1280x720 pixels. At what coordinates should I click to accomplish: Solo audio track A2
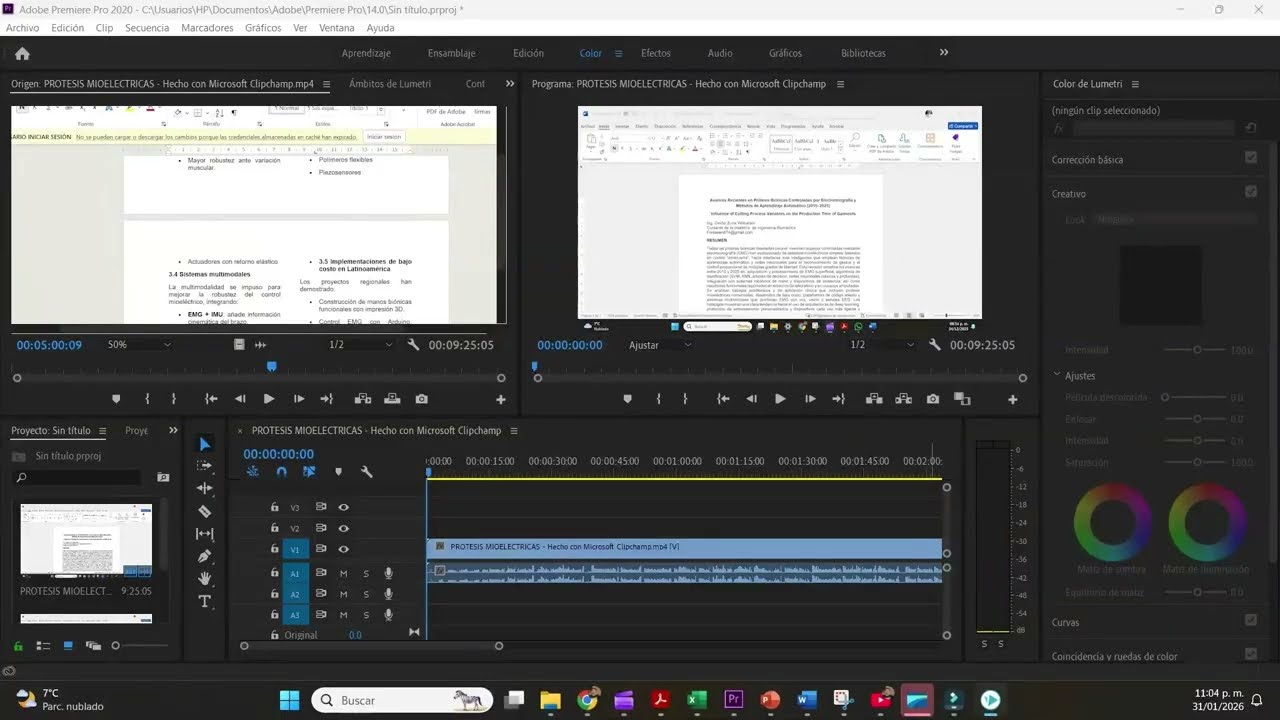366,594
